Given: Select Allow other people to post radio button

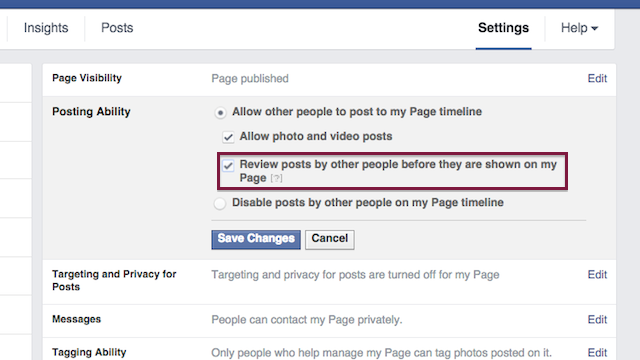Looking at the screenshot, I should coord(220,113).
